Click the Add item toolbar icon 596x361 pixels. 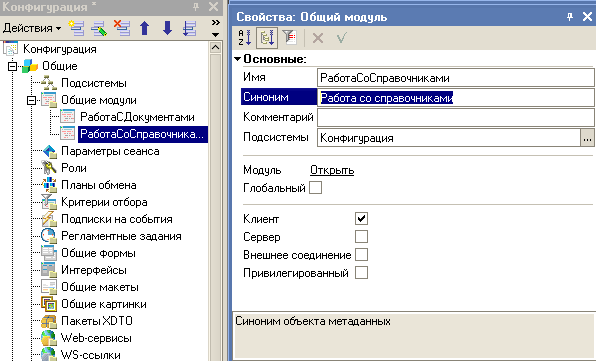tap(76, 28)
